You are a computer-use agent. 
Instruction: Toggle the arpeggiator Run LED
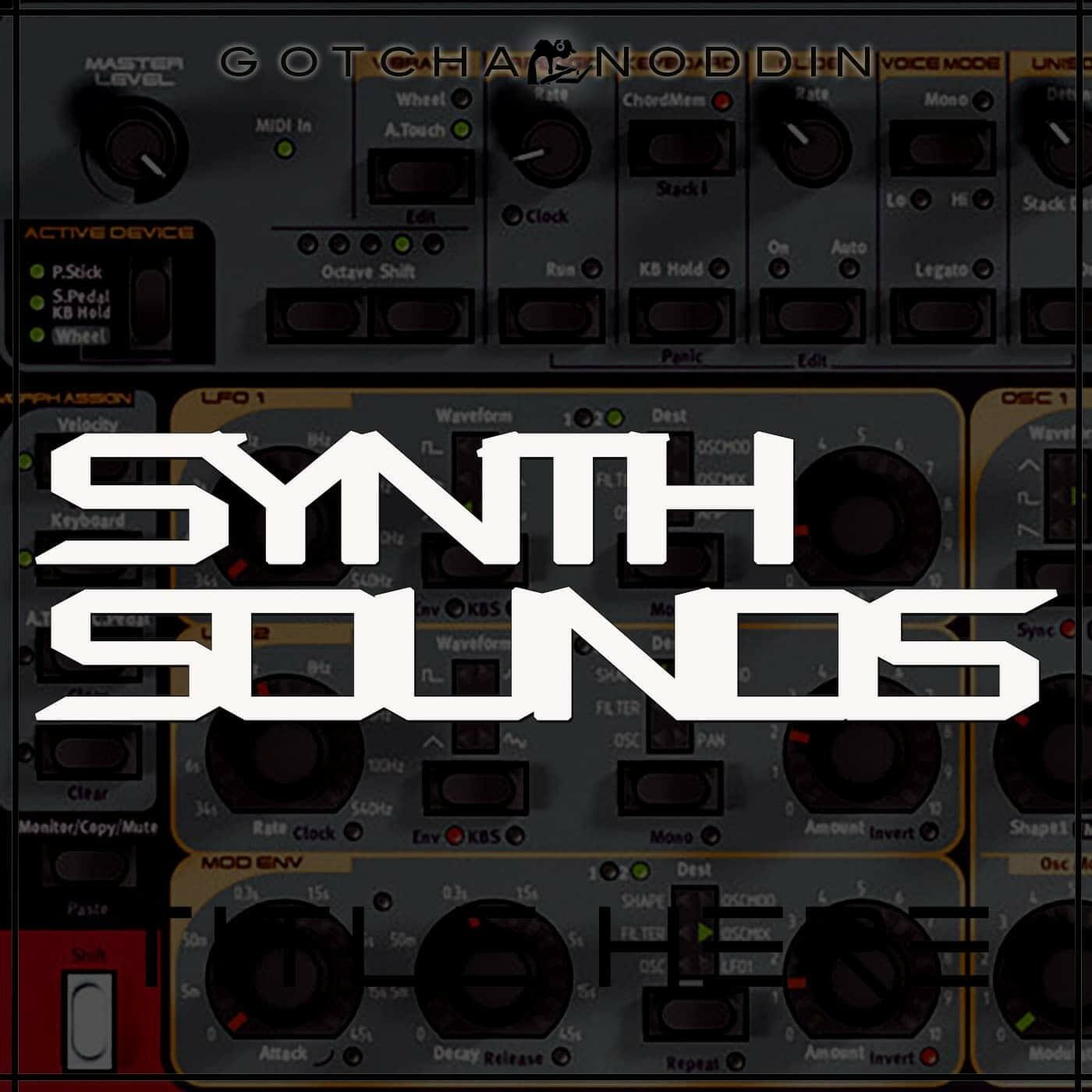coord(592,269)
